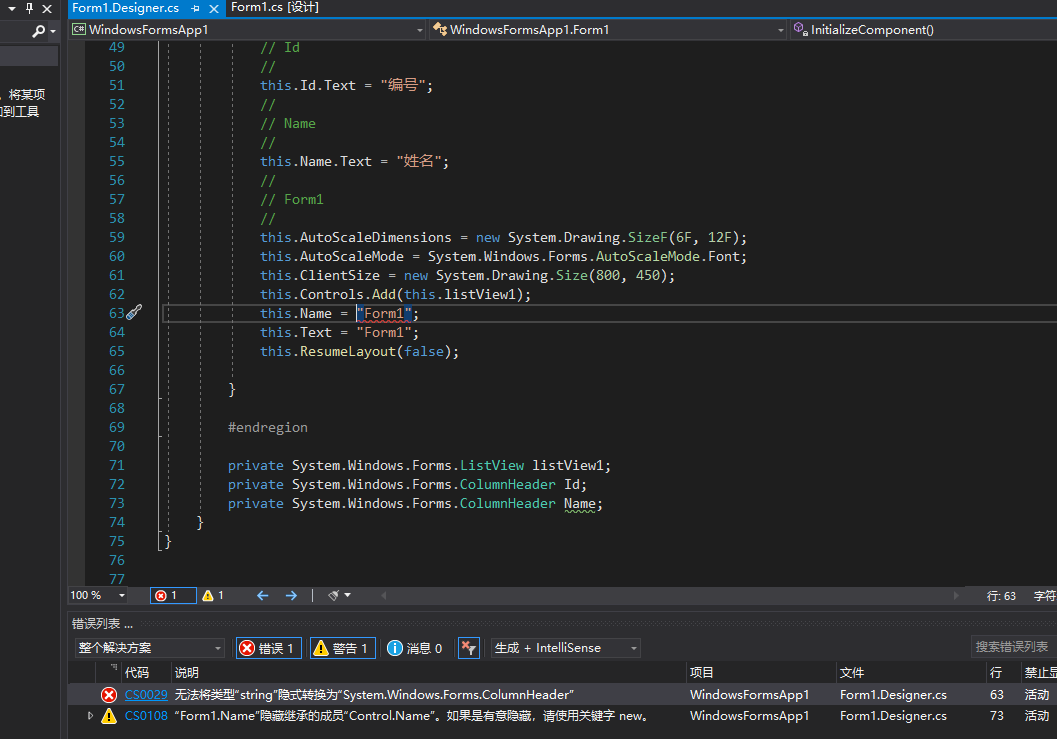Click the screwdriver quick actions icon on line 63
This screenshot has width=1057, height=739.
pos(134,312)
